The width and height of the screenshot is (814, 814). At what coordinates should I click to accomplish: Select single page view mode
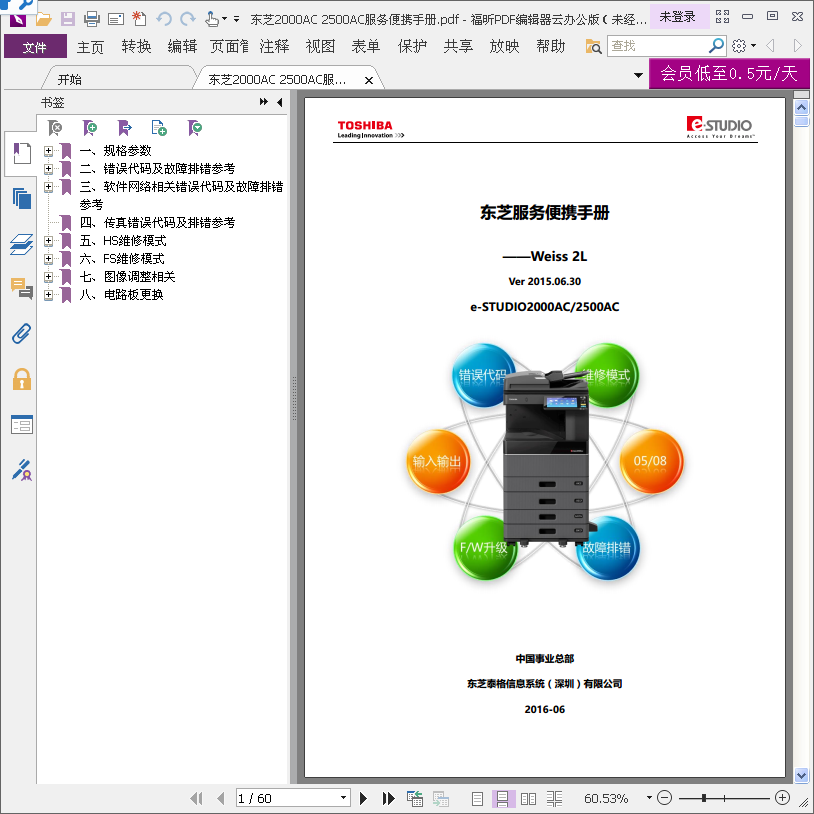pos(477,798)
